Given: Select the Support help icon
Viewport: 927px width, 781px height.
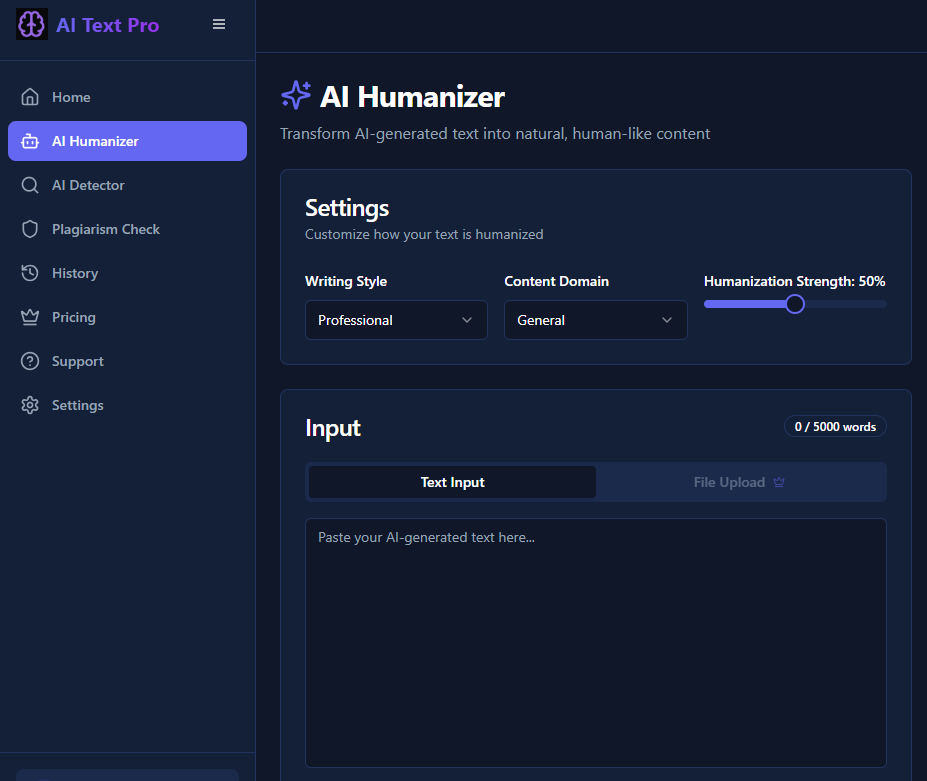Looking at the screenshot, I should [x=30, y=360].
